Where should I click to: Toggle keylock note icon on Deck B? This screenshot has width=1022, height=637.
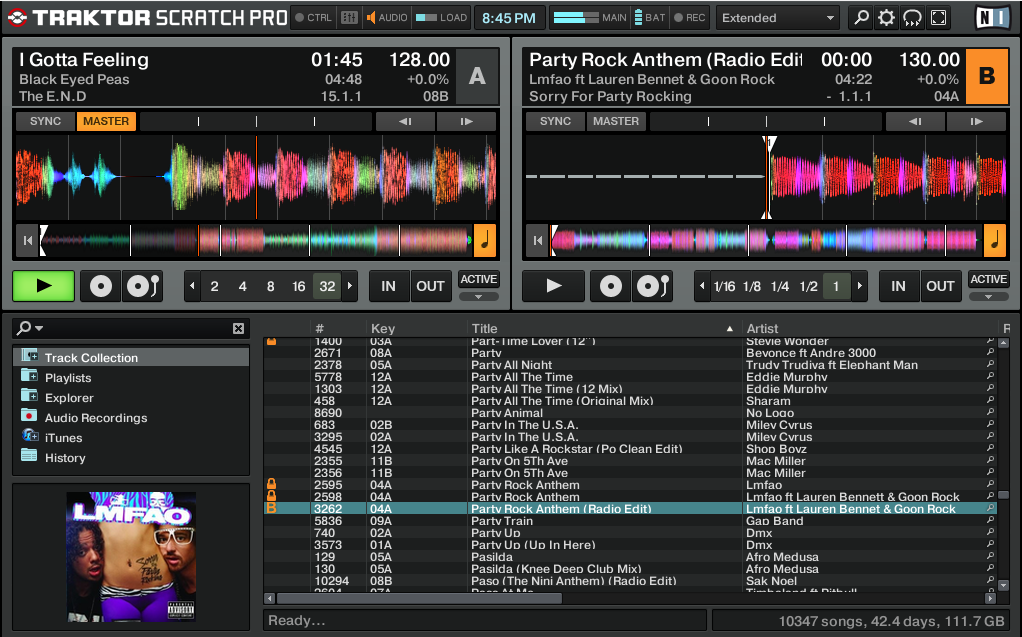click(x=995, y=240)
